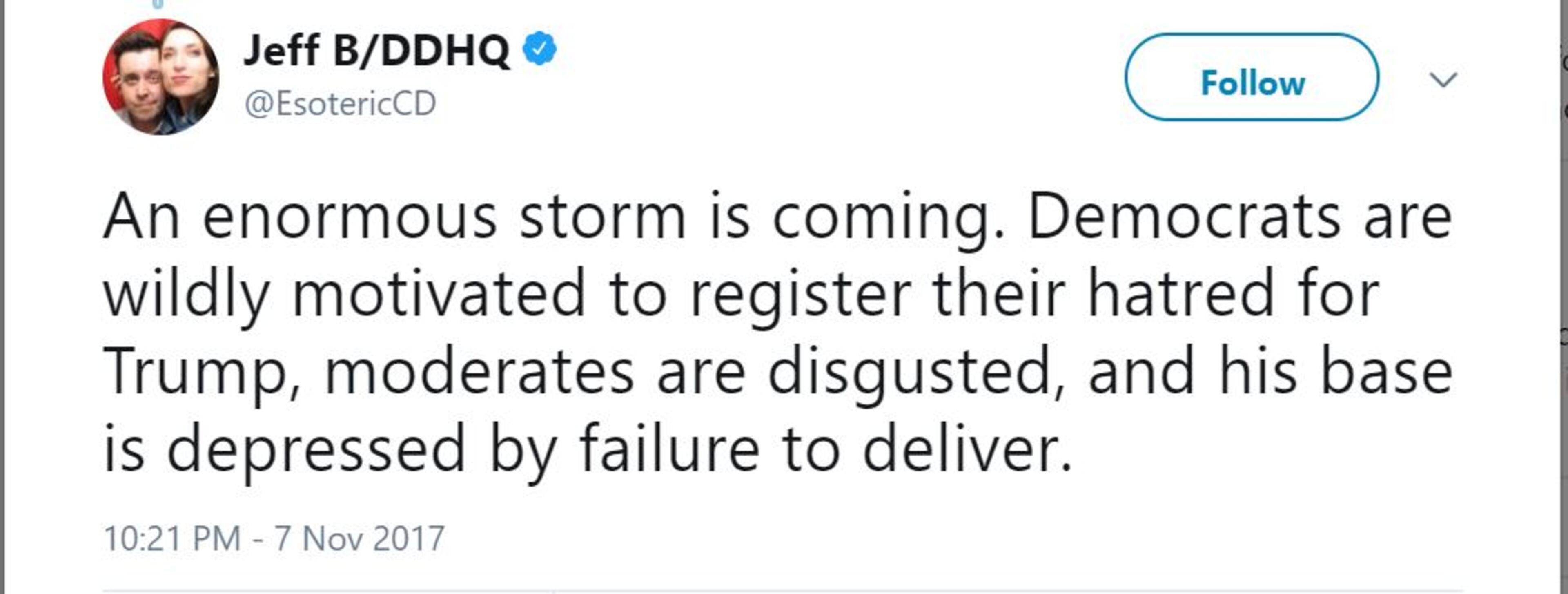Click the blue verified checkmark badge

pyautogui.click(x=540, y=50)
